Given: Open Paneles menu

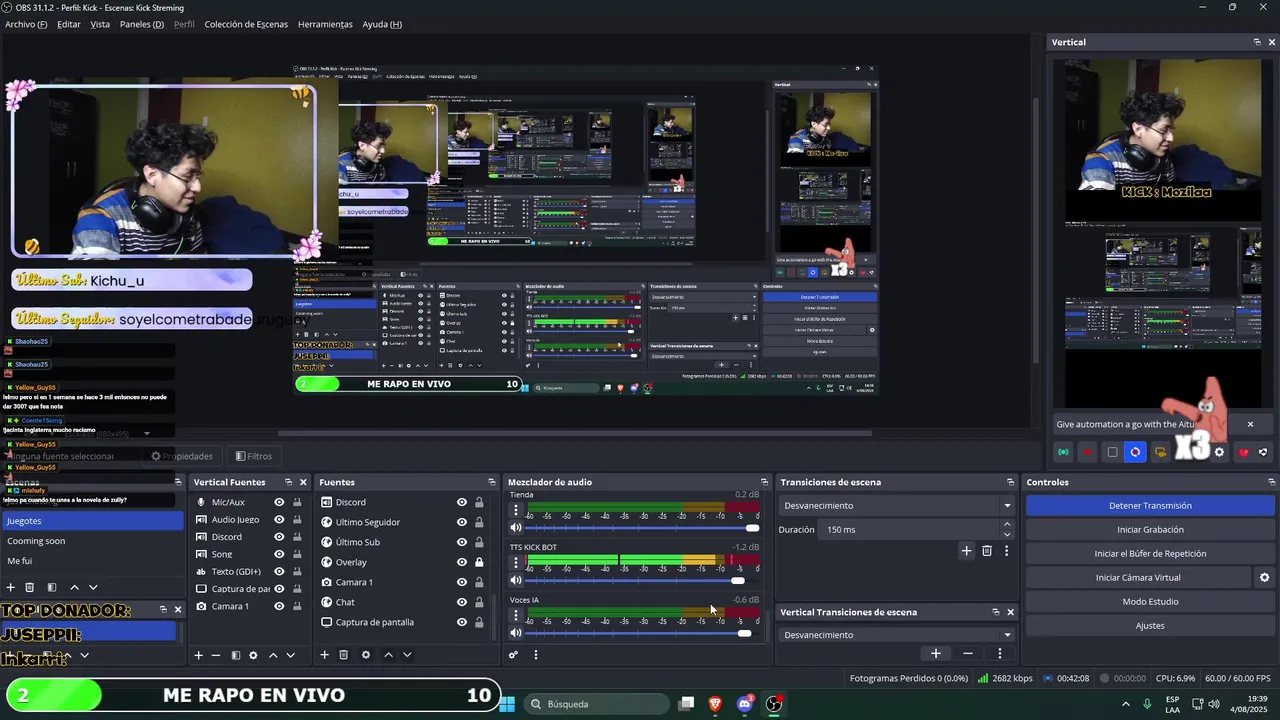Looking at the screenshot, I should pyautogui.click(x=142, y=24).
